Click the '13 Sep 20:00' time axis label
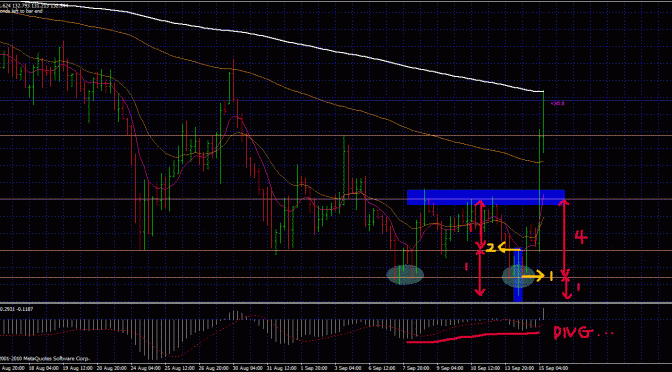The height and width of the screenshot is (372, 672). [519, 368]
